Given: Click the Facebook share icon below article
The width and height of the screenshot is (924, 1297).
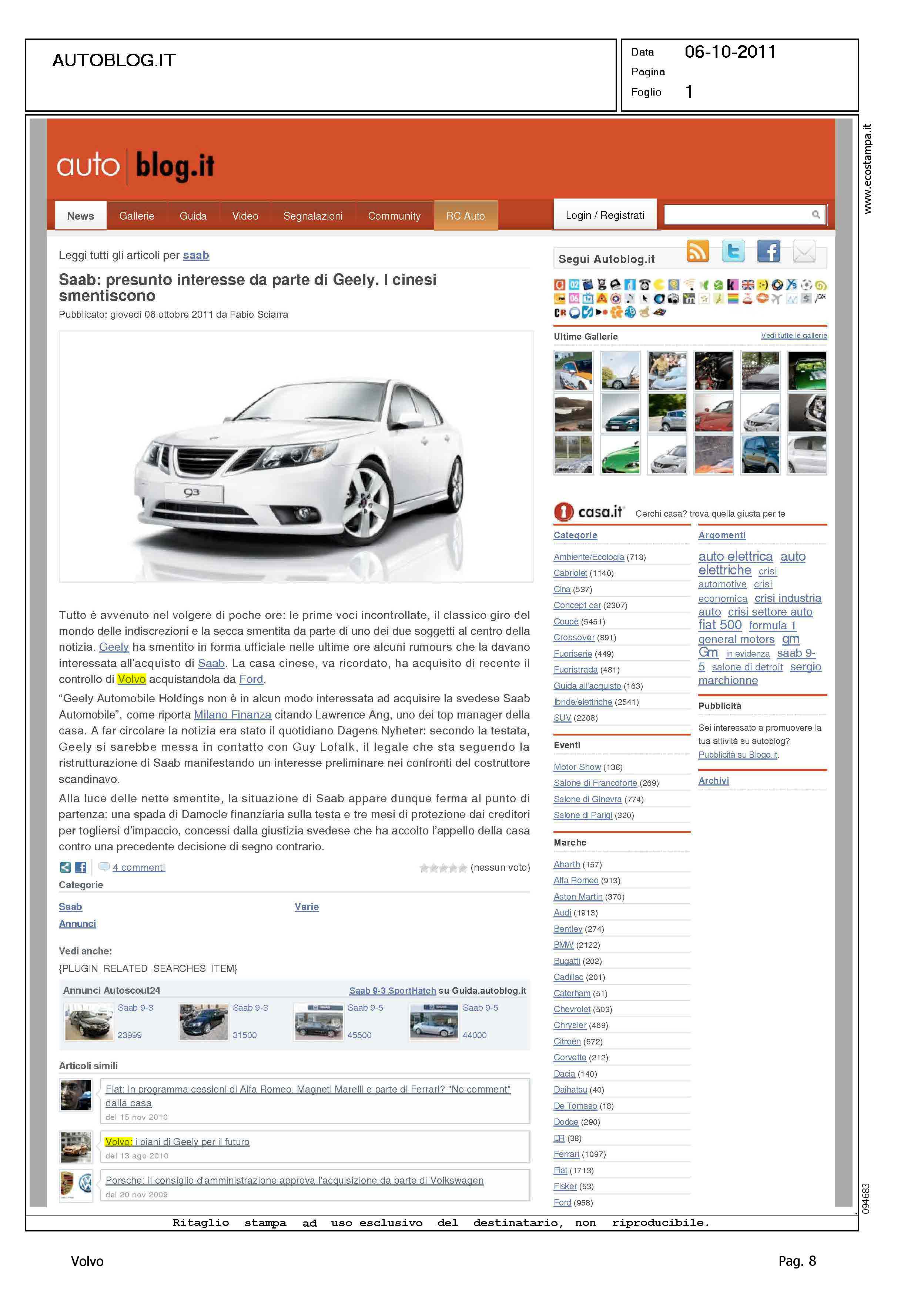Looking at the screenshot, I should (81, 867).
